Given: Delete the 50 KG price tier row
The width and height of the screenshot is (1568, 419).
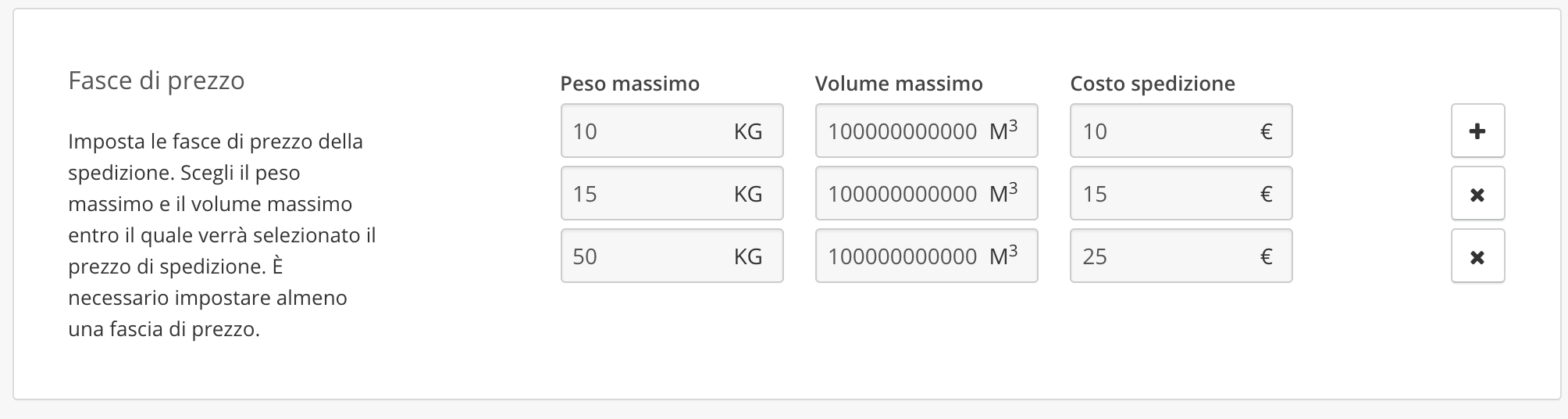Looking at the screenshot, I should tap(1477, 256).
